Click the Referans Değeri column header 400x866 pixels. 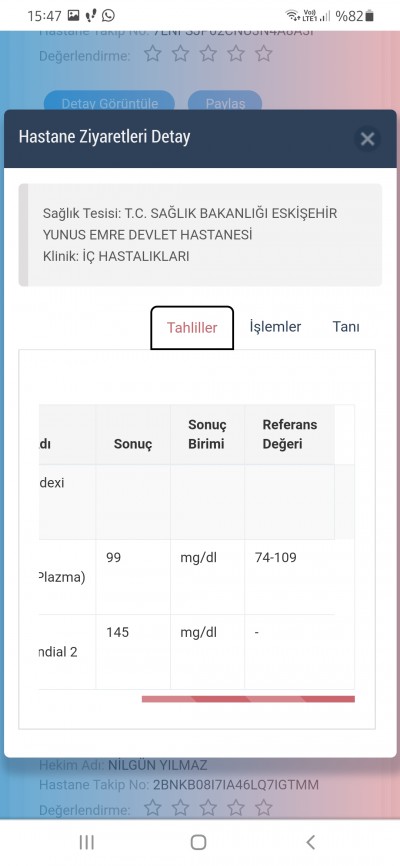290,434
